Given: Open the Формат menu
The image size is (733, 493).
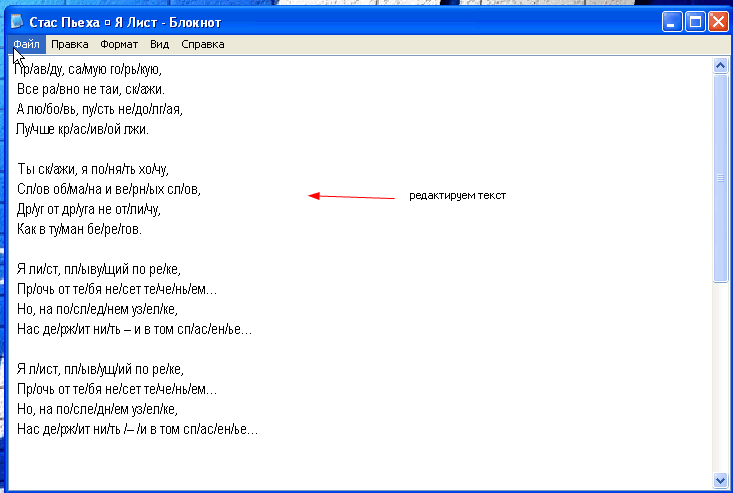Looking at the screenshot, I should click(x=119, y=44).
